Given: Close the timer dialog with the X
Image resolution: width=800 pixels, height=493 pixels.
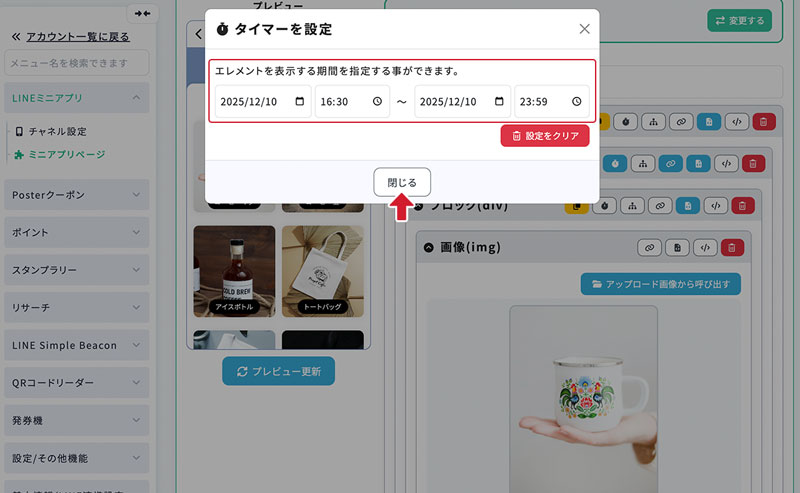Looking at the screenshot, I should 585,29.
